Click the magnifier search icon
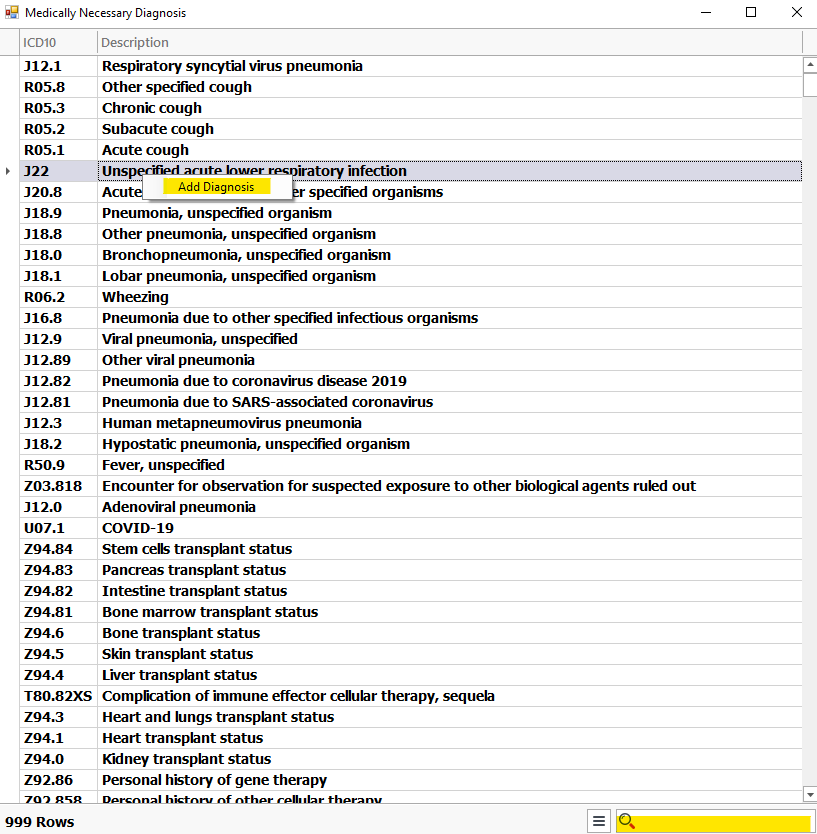Screen dimensions: 817x834 pyautogui.click(x=627, y=821)
